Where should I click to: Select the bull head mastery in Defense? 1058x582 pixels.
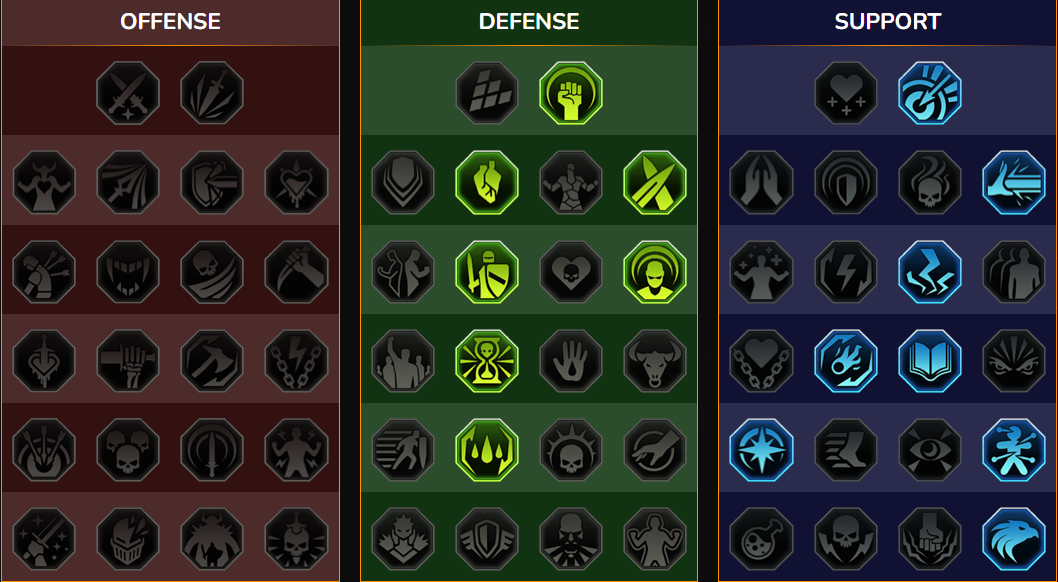[655, 361]
